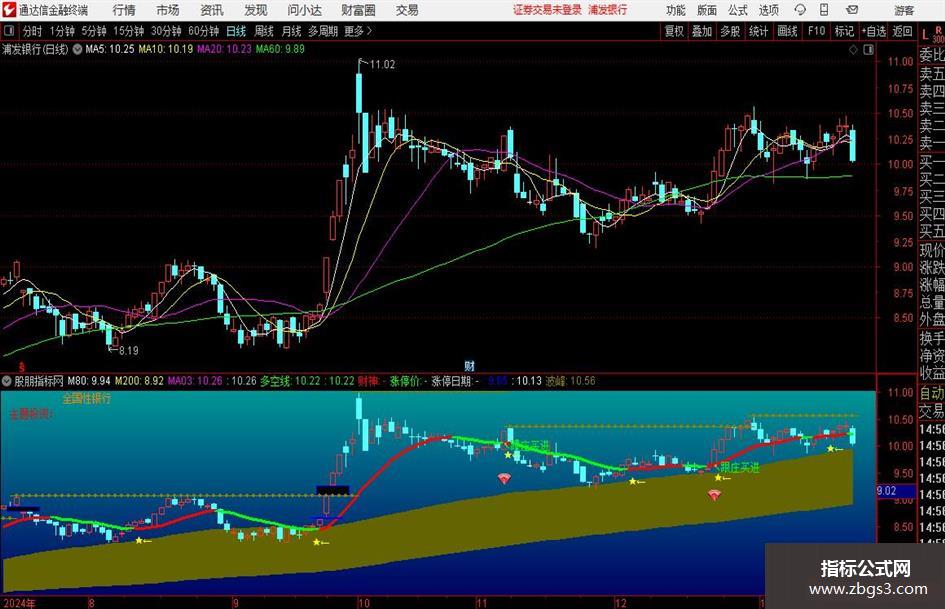Screen dimensions: 945x609
Task: Open the 选项 menu
Action: (x=769, y=10)
